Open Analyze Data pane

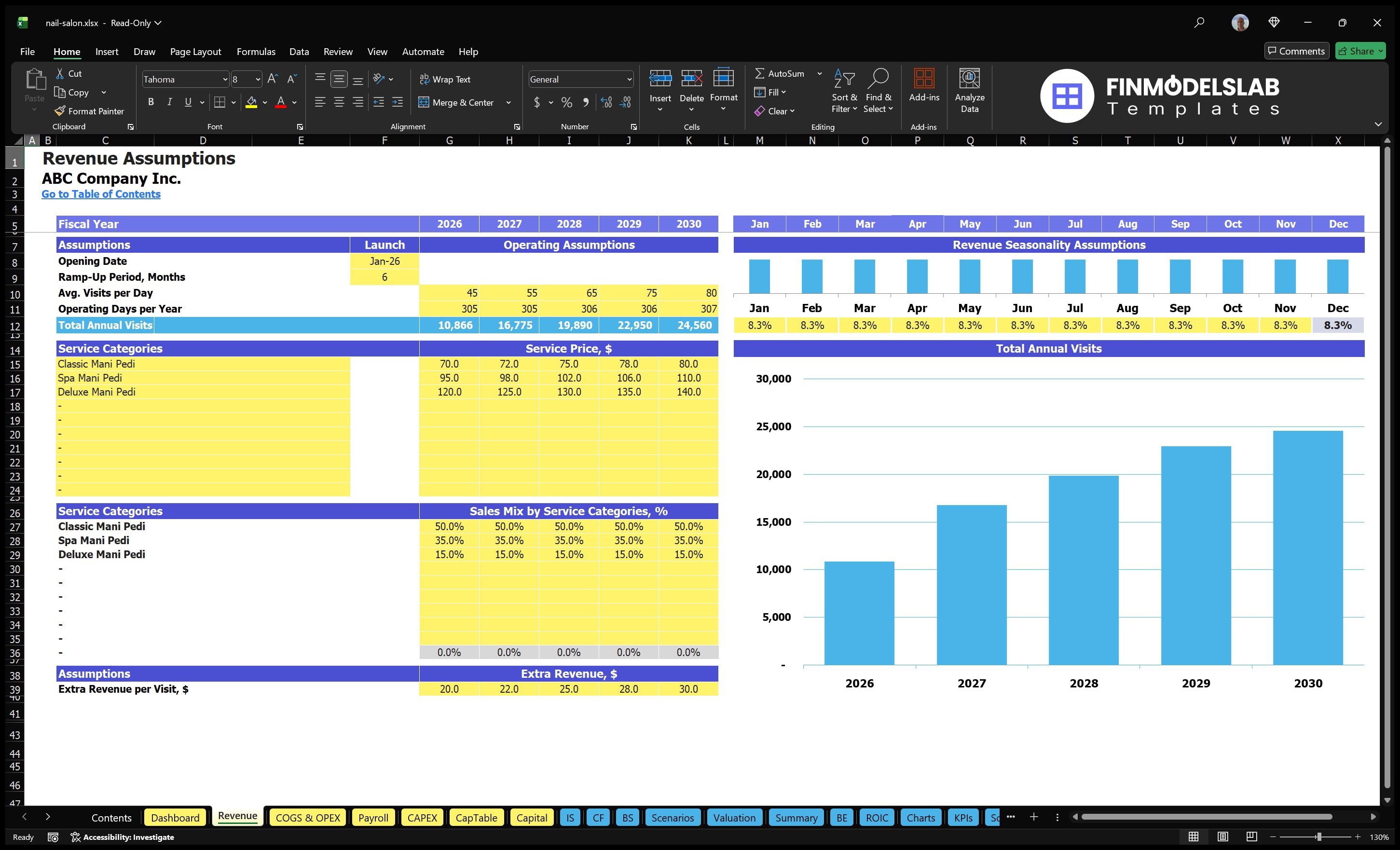tap(969, 91)
